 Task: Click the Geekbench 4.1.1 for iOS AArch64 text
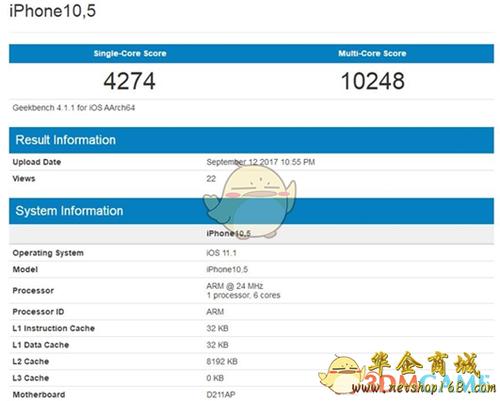click(x=74, y=108)
